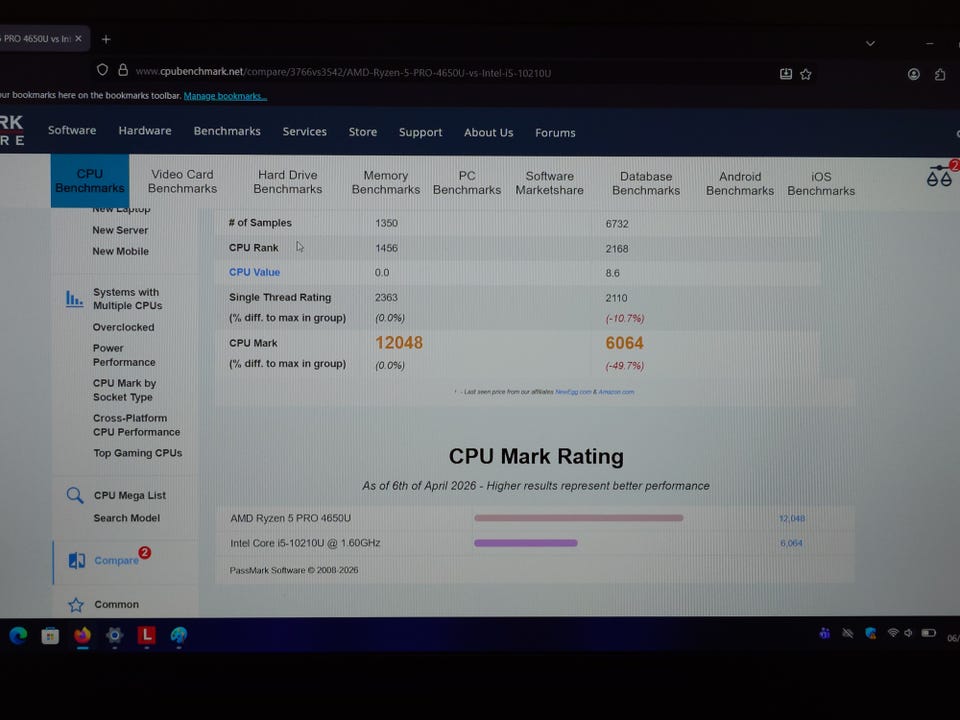
Task: Open Systems with Multiple CPUs link
Action: pyautogui.click(x=127, y=299)
